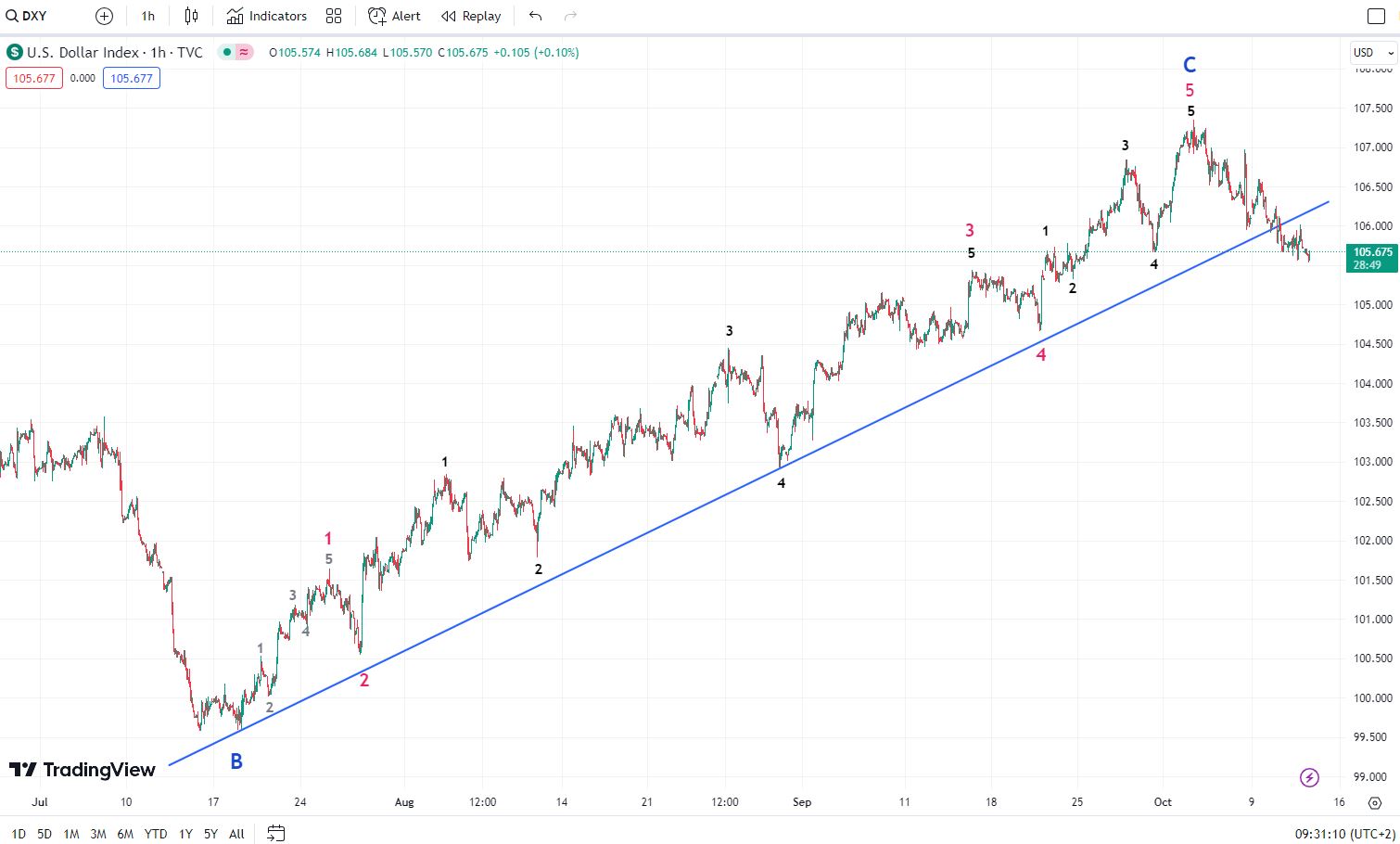Screen dimensions: 1400x844
Task: Click the Sep label on the time axis
Action: pos(802,802)
